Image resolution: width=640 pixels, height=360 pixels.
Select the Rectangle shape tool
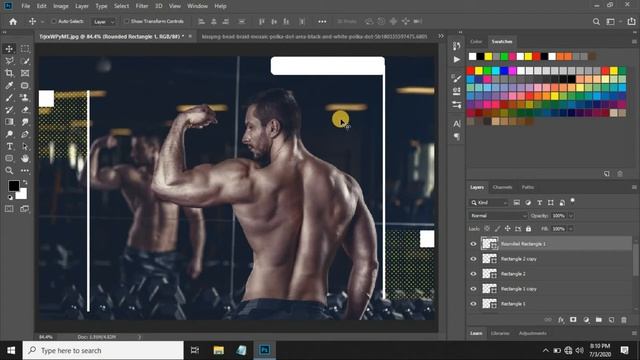tap(9, 158)
